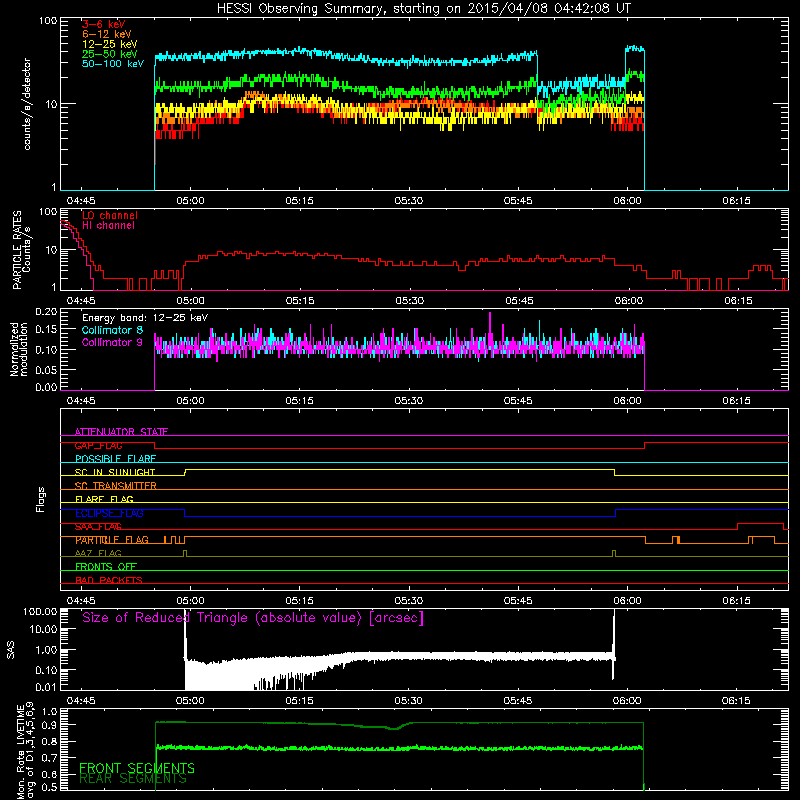Click 05:45 tick under the Flags panel
This screenshot has width=800, height=800.
click(x=518, y=601)
